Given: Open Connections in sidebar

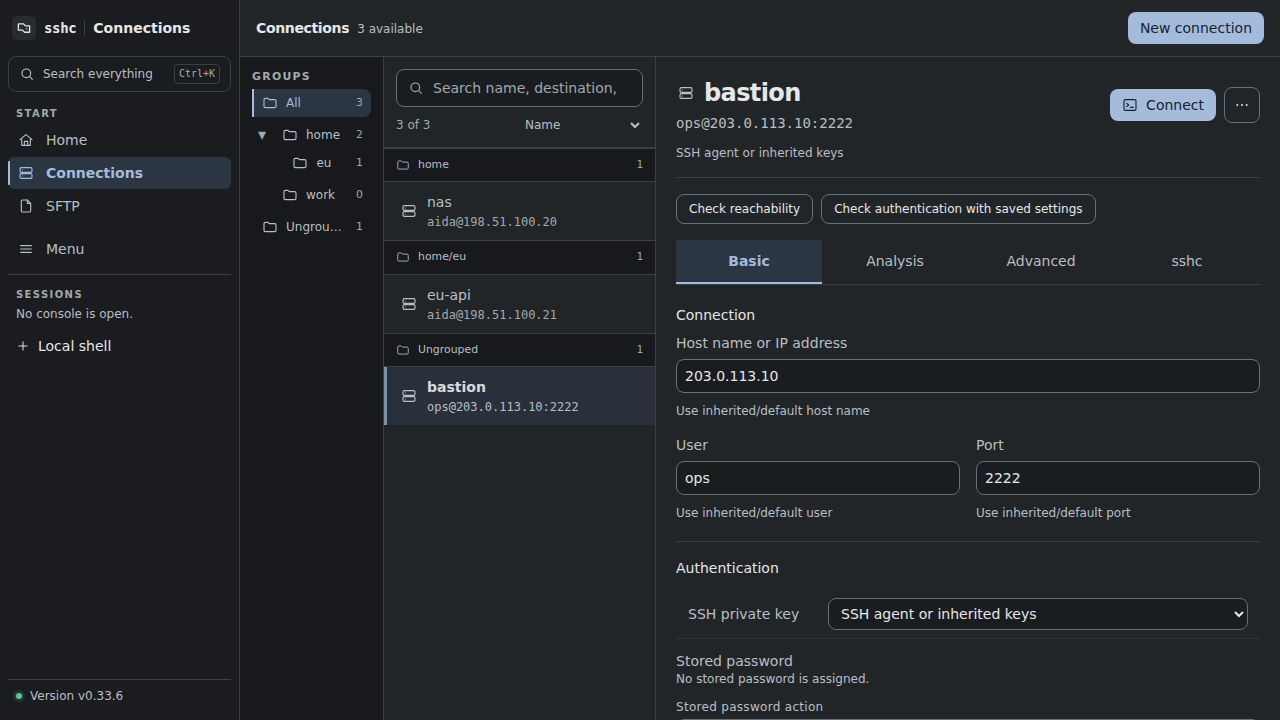Looking at the screenshot, I should click(x=119, y=173).
